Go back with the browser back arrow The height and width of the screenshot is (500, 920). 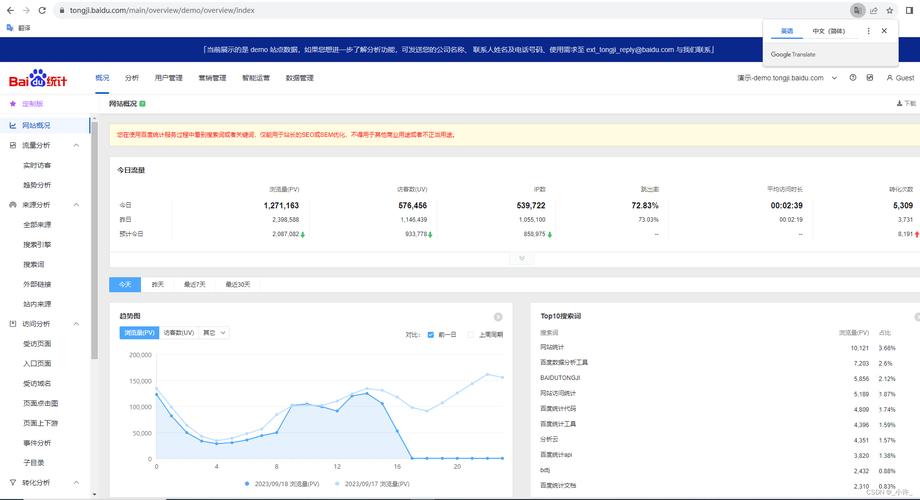[x=10, y=11]
